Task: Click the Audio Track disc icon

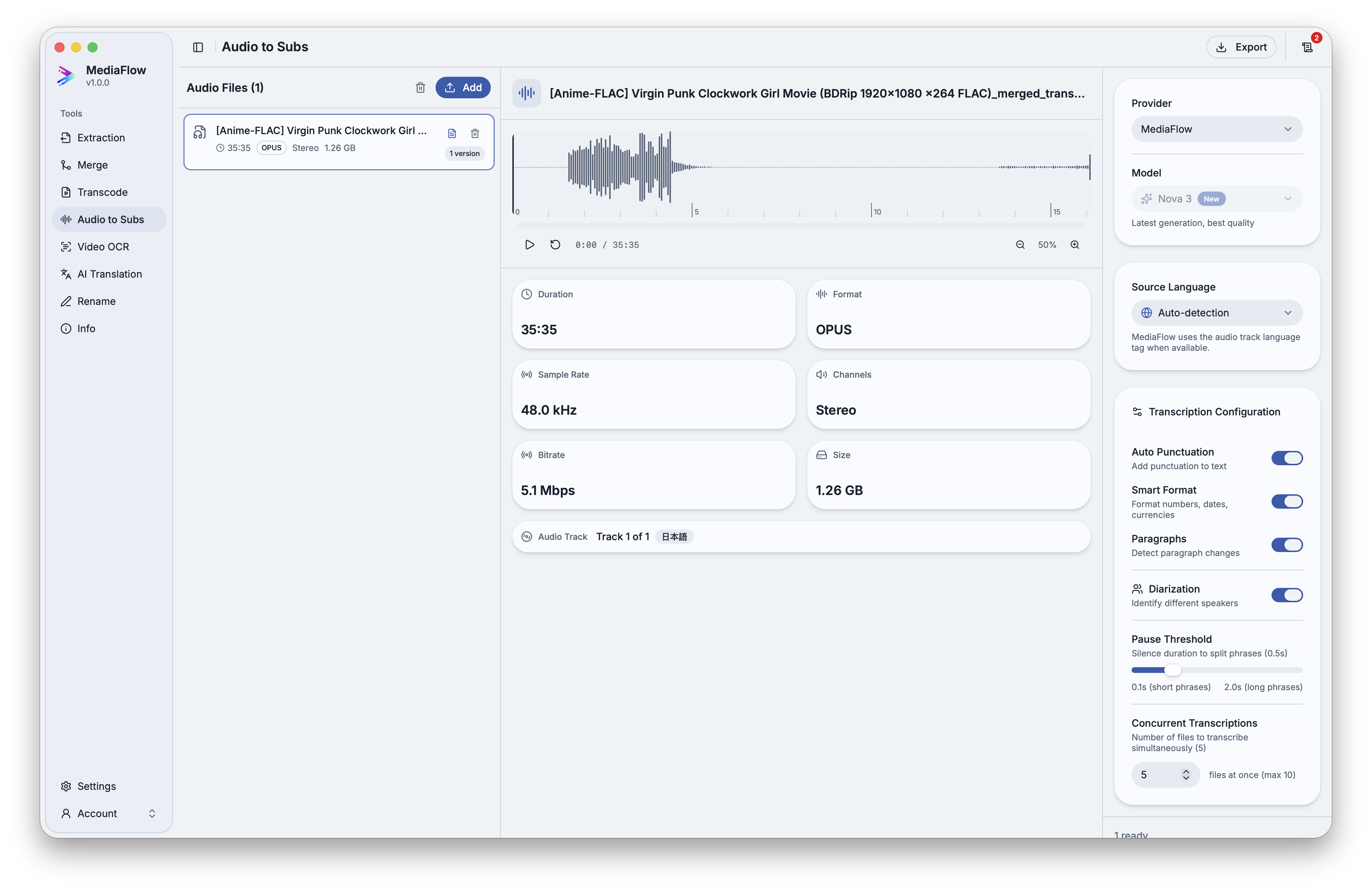Action: [526, 537]
